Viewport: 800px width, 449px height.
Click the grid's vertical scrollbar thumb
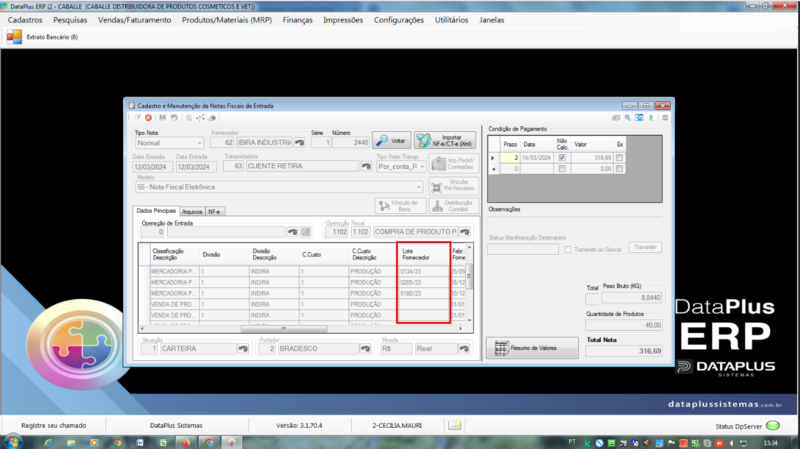tap(469, 276)
